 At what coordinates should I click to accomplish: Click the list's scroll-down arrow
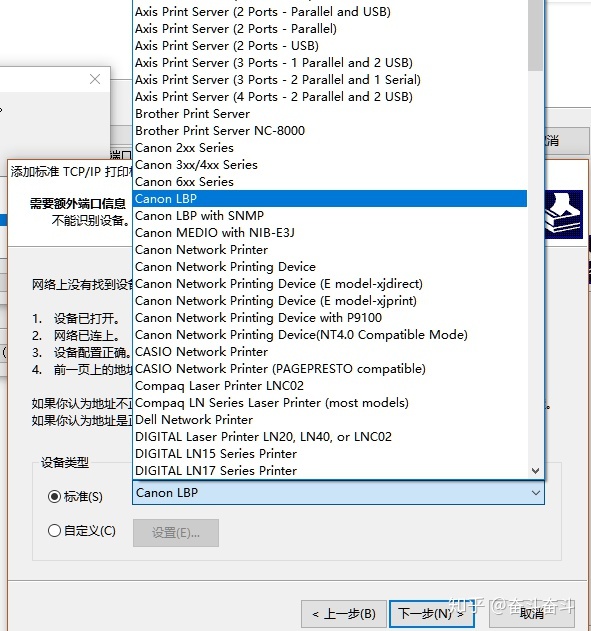pos(535,470)
